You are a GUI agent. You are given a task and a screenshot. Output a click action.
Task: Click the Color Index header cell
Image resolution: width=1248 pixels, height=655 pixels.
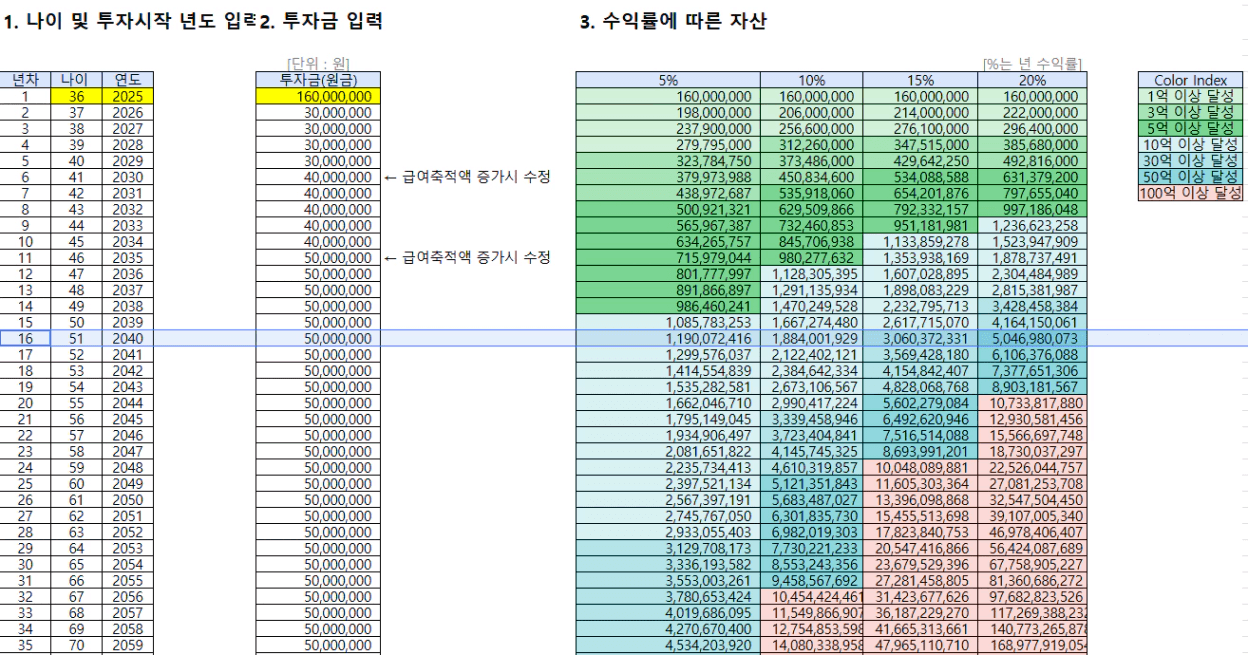pos(1192,81)
